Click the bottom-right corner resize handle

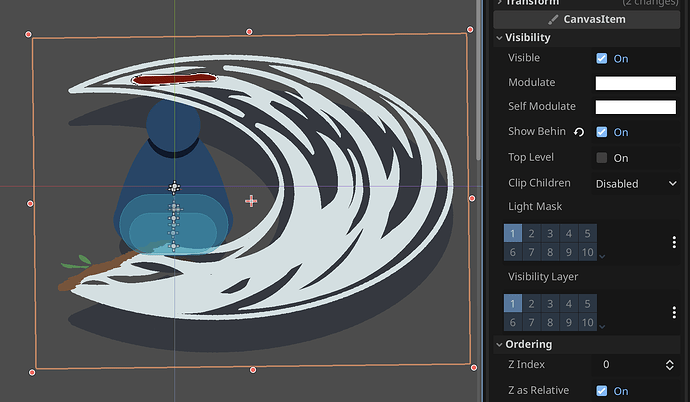[473, 365]
